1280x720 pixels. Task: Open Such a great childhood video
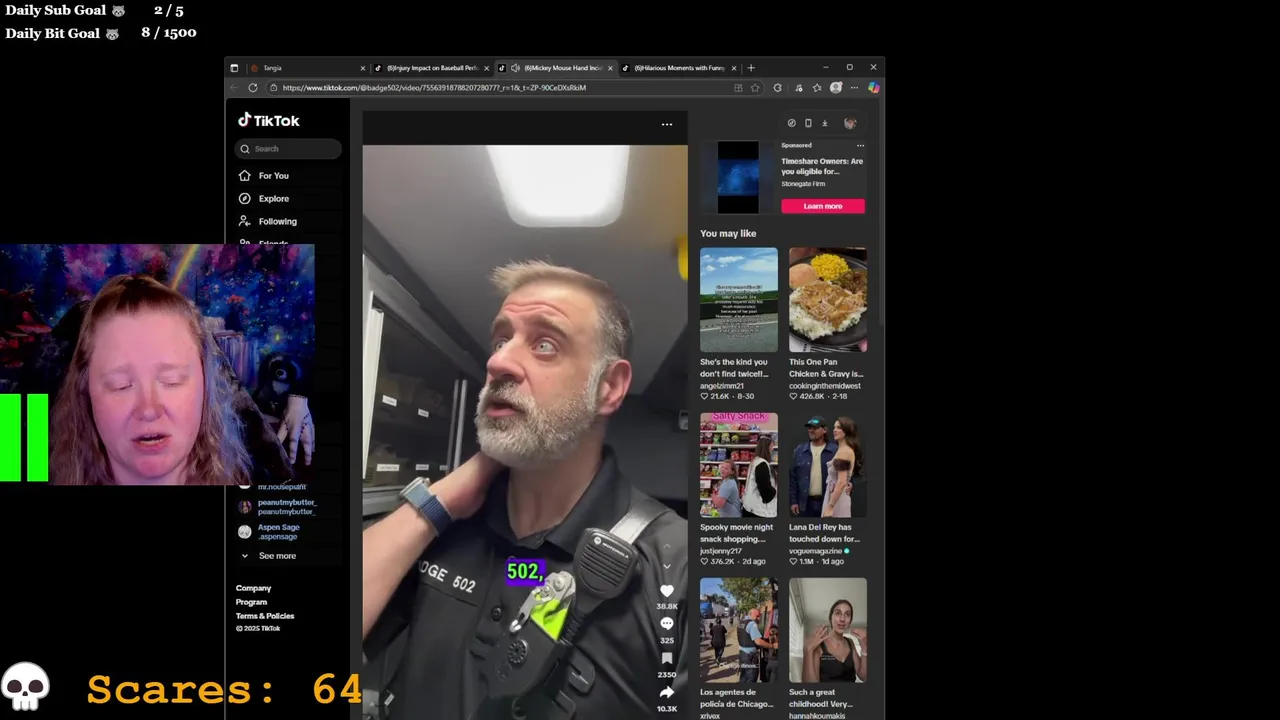[828, 630]
